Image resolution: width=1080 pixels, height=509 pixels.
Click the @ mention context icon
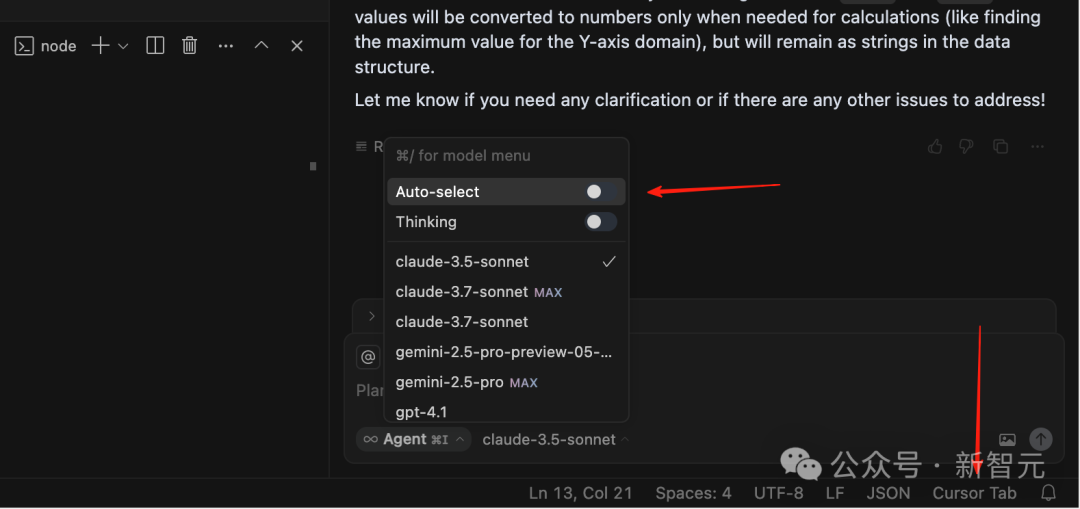click(368, 357)
